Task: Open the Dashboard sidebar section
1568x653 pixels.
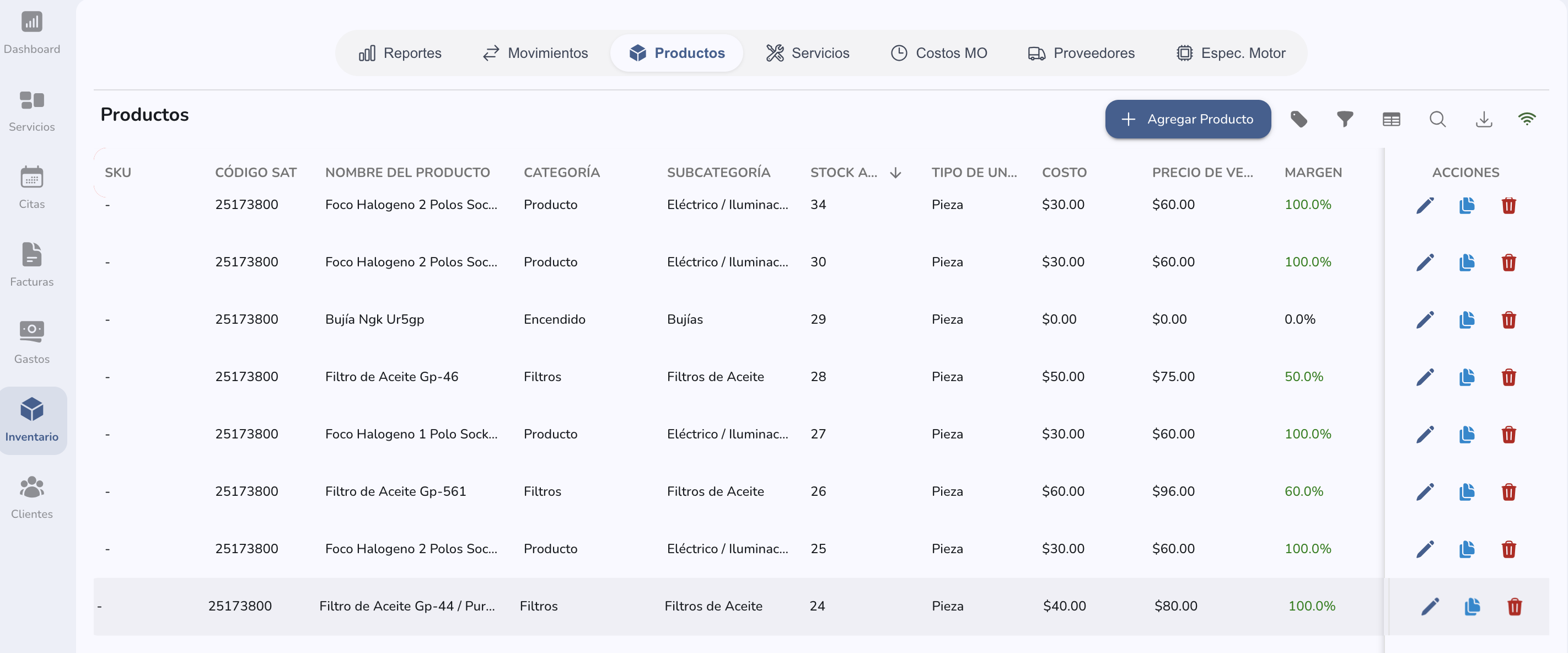Action: point(31,33)
